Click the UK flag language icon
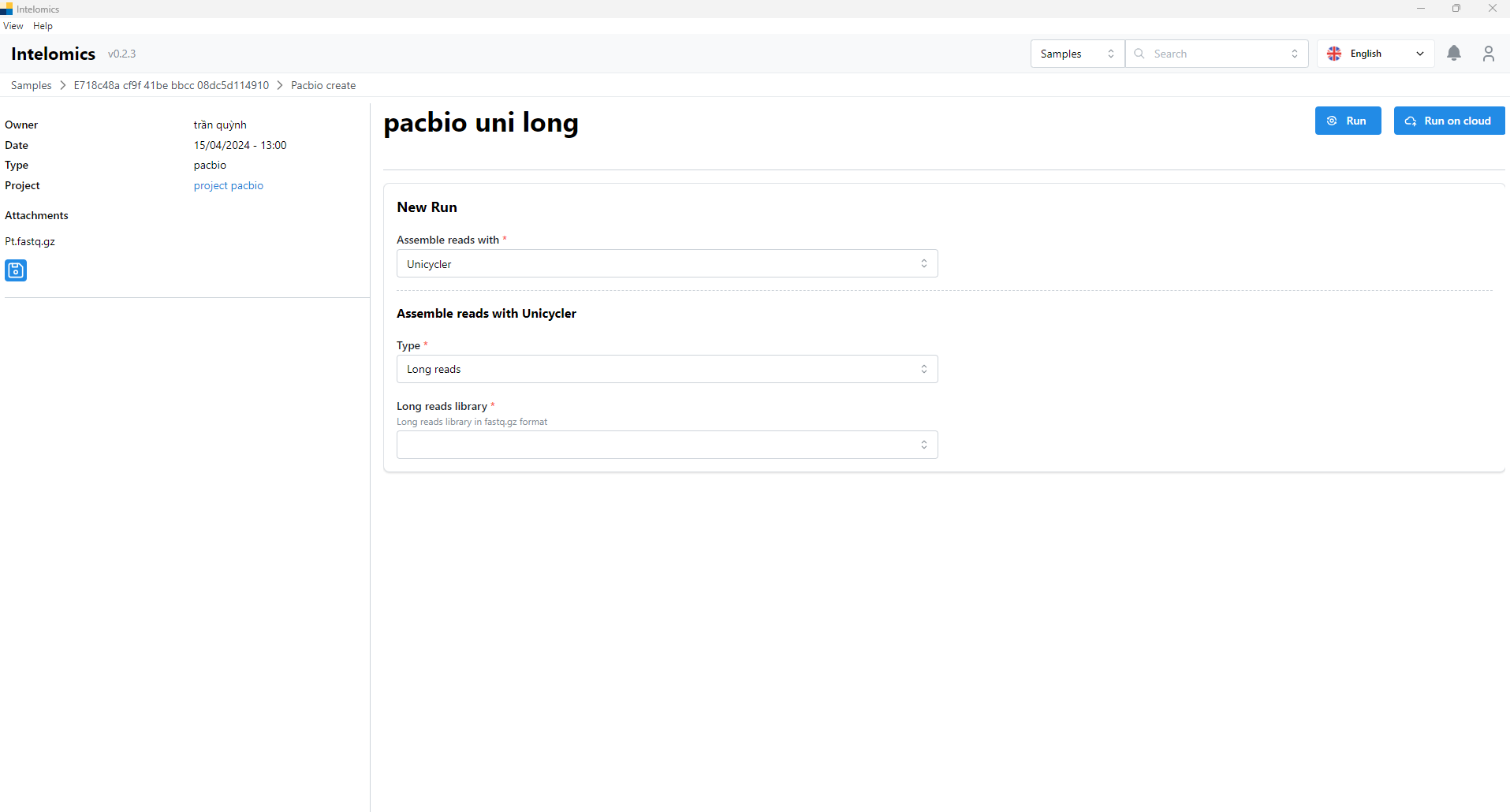This screenshot has height=812, width=1510. (x=1334, y=54)
